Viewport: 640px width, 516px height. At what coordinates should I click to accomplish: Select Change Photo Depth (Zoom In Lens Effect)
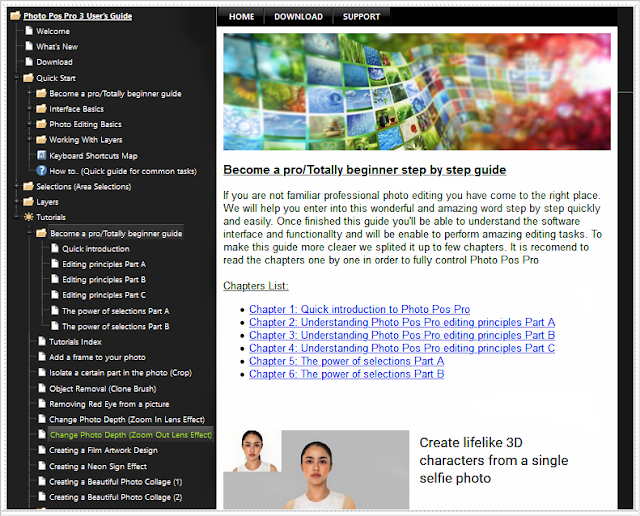[127, 419]
